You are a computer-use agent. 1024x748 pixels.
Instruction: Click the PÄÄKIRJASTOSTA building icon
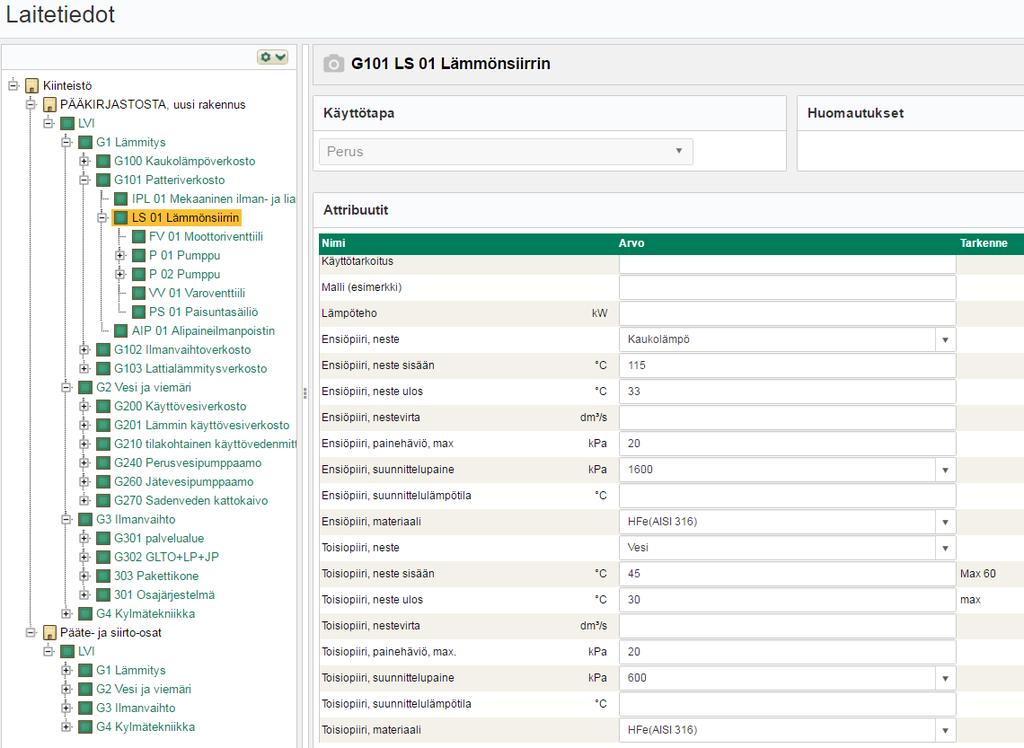tap(50, 105)
